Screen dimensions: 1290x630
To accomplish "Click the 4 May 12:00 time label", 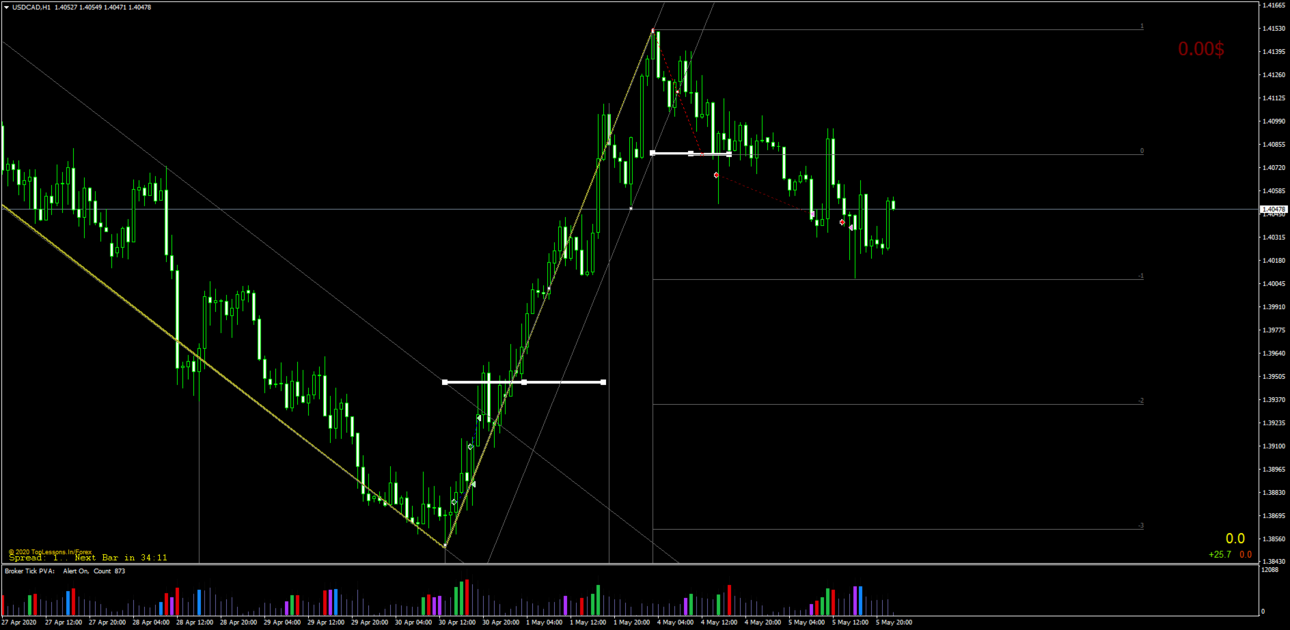I will click(x=721, y=622).
